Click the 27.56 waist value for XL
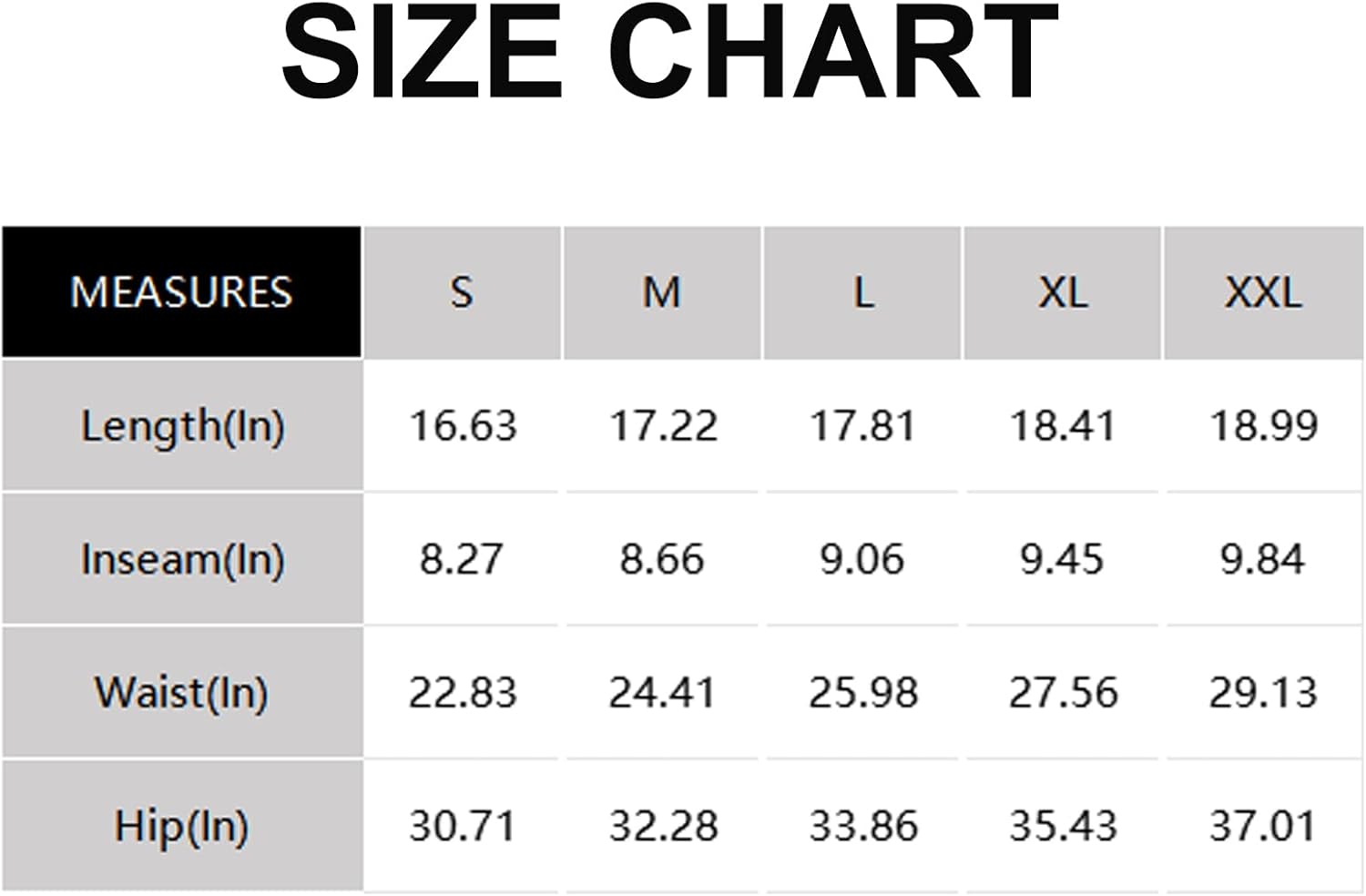 (x=1063, y=693)
